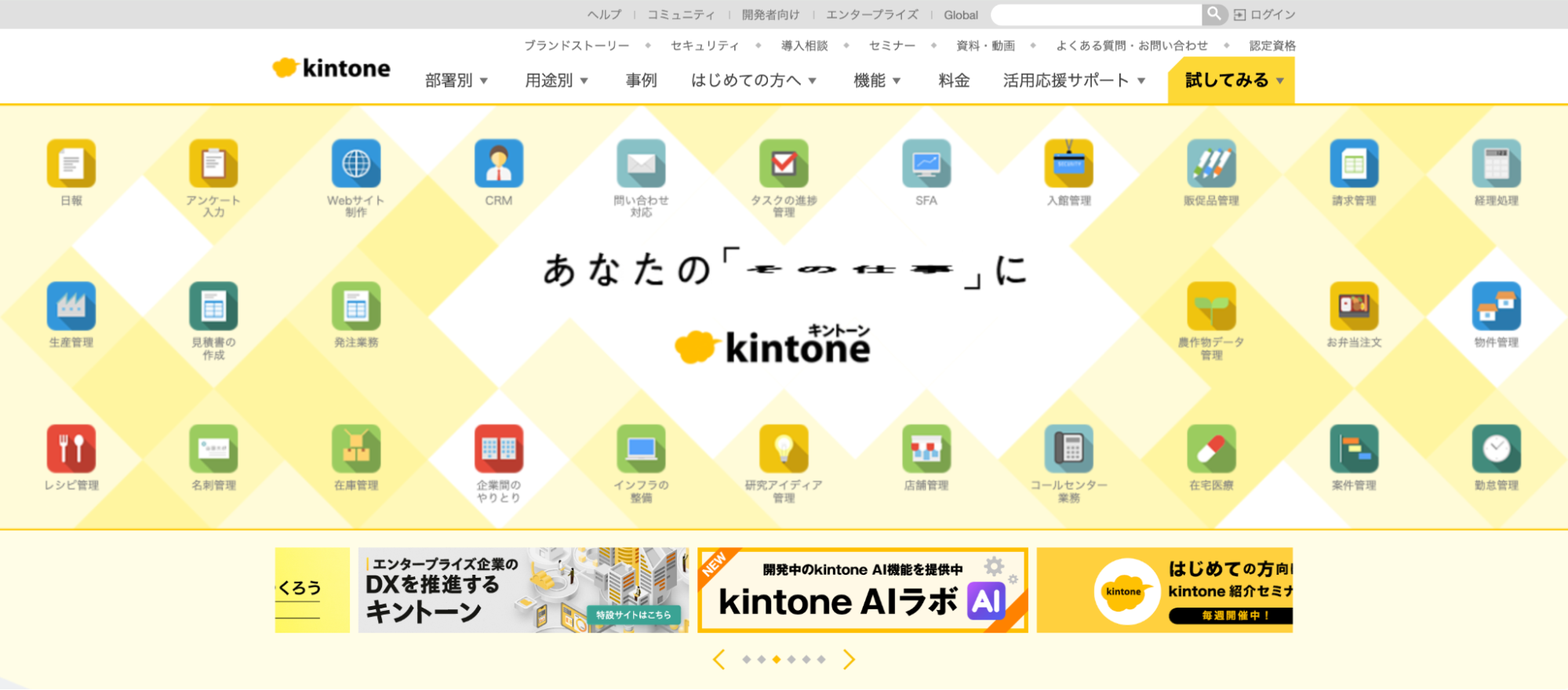Select the 生産管理 factory icon
This screenshot has height=690, width=1568.
tap(71, 306)
